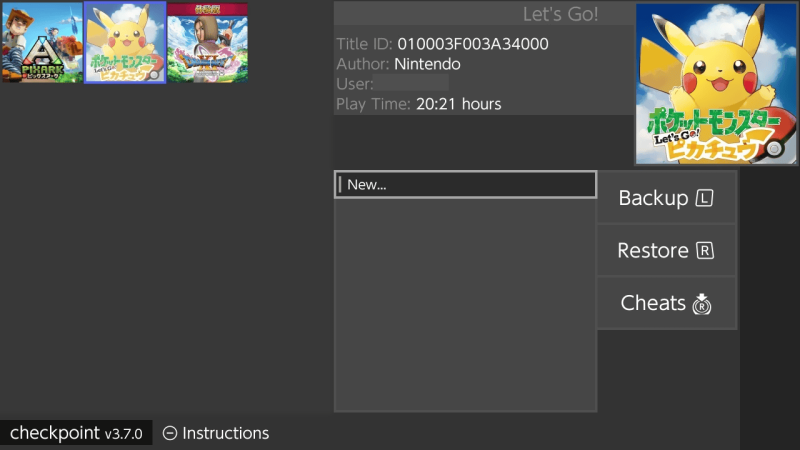Click the User field label
Image resolution: width=800 pixels, height=450 pixels.
point(355,84)
